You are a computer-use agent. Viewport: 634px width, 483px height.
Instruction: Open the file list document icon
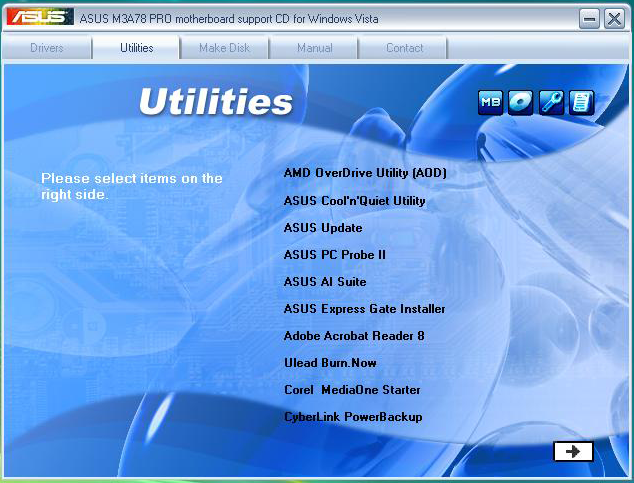tap(581, 102)
